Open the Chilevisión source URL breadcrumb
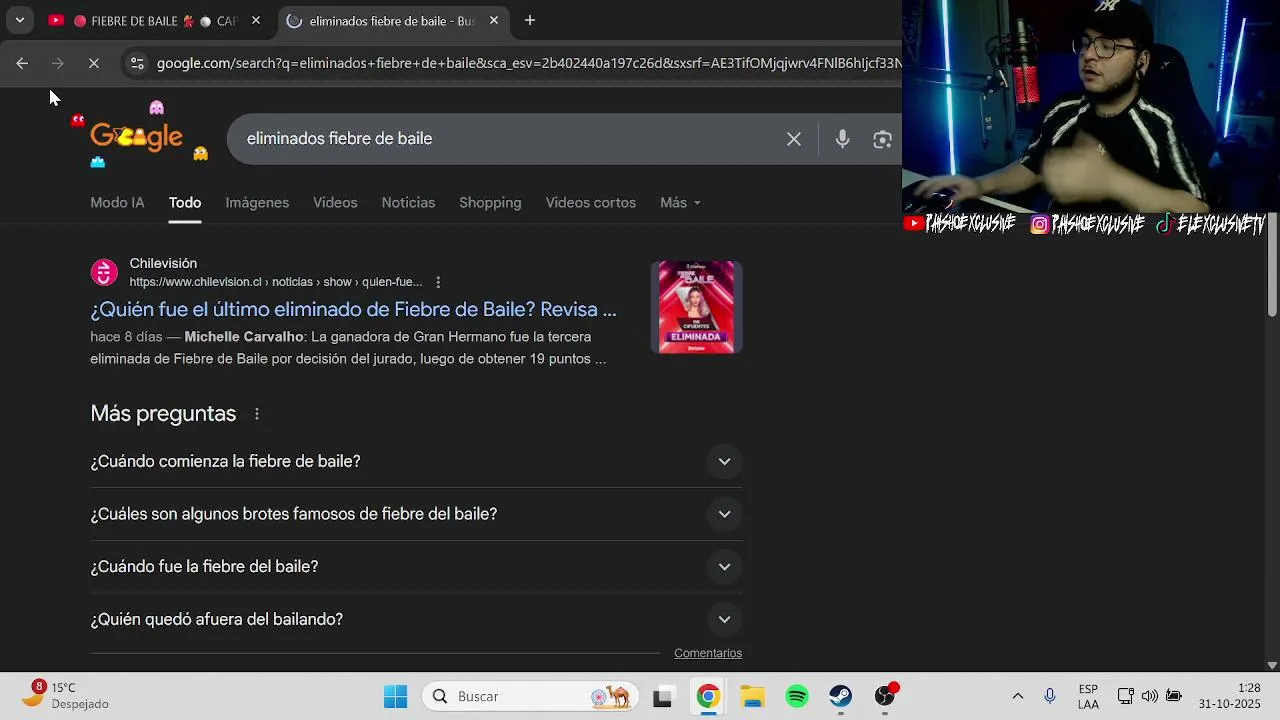The width and height of the screenshot is (1280, 720). (276, 282)
